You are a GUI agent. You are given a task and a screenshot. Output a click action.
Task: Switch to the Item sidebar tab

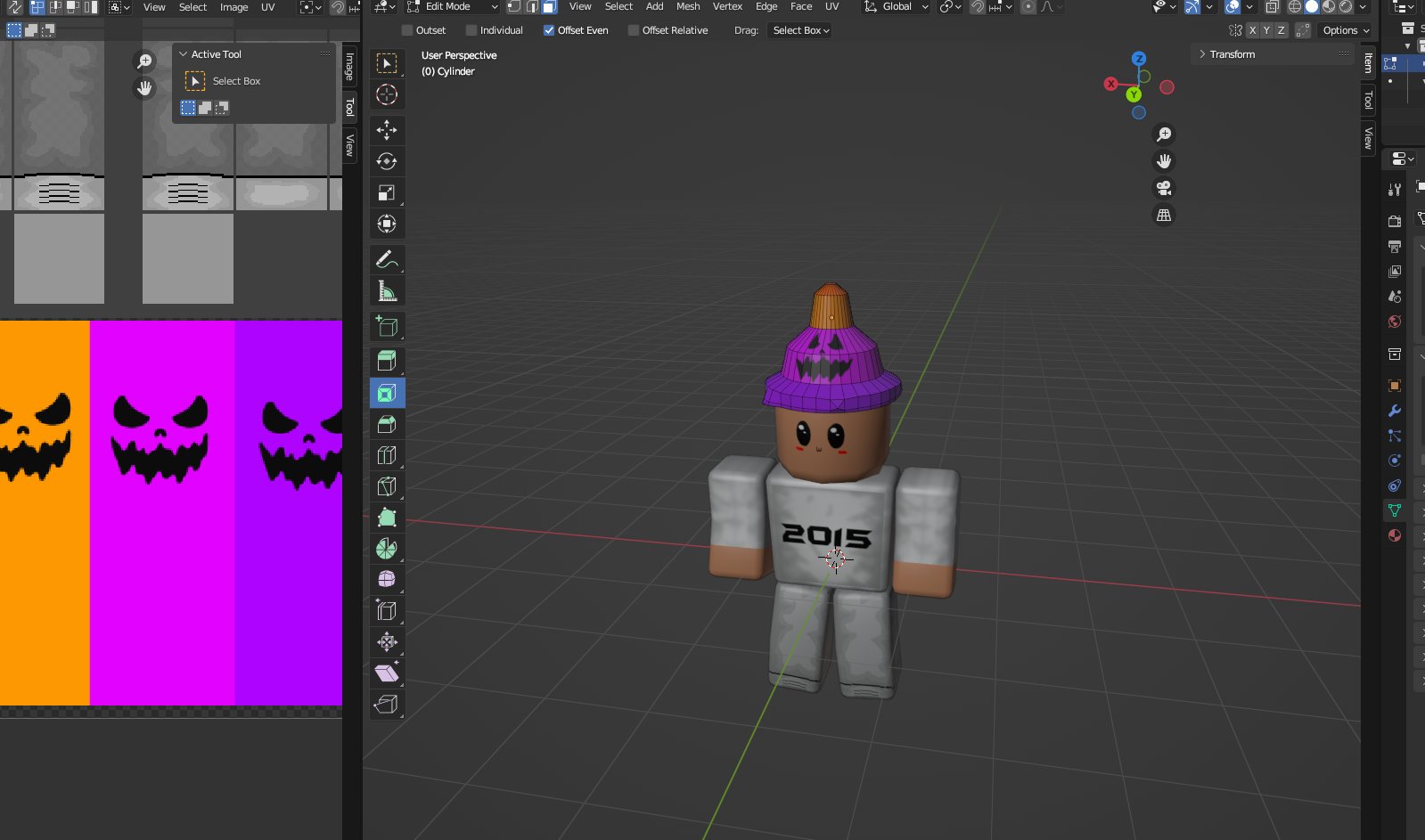click(x=1368, y=62)
